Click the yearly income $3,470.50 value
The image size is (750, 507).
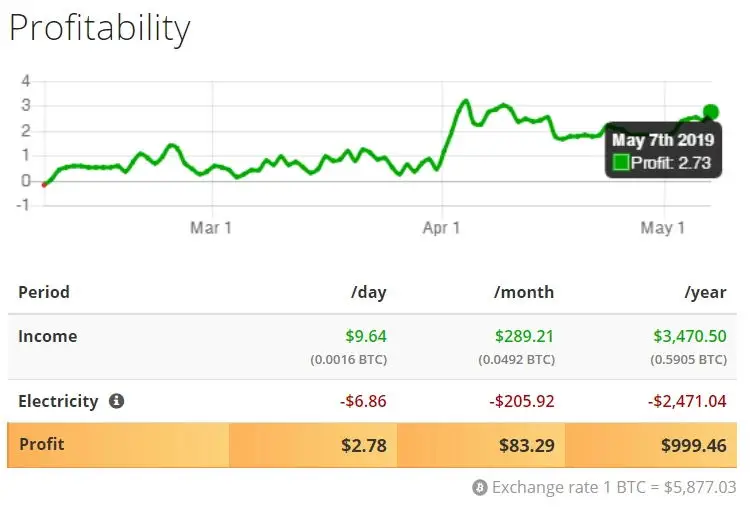pyautogui.click(x=687, y=337)
